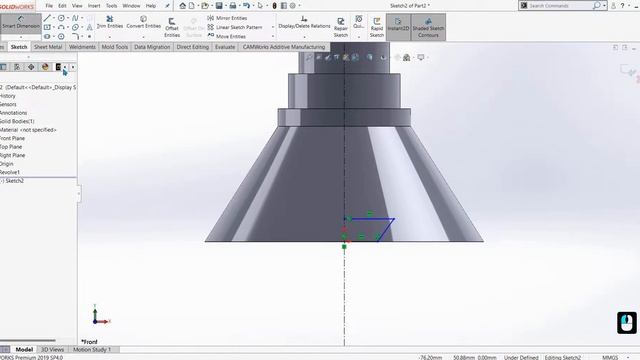Switch to the Weldments tab
Image resolution: width=640 pixels, height=360 pixels.
tap(82, 47)
